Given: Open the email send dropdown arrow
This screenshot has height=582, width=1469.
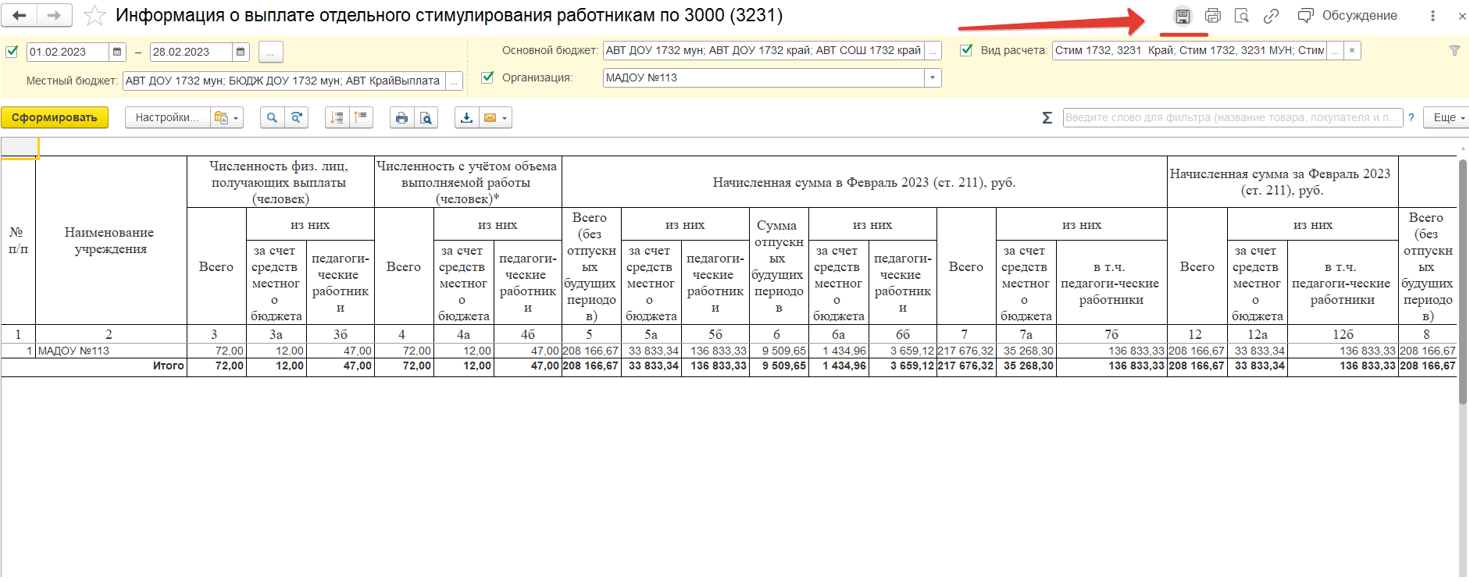Looking at the screenshot, I should (x=505, y=118).
